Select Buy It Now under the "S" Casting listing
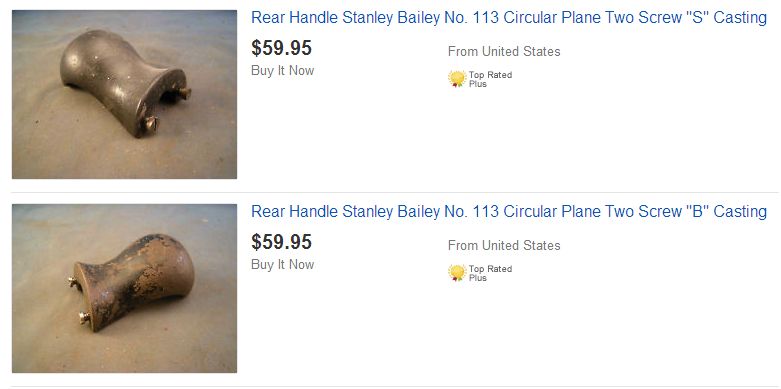This screenshot has height=389, width=781. [282, 71]
